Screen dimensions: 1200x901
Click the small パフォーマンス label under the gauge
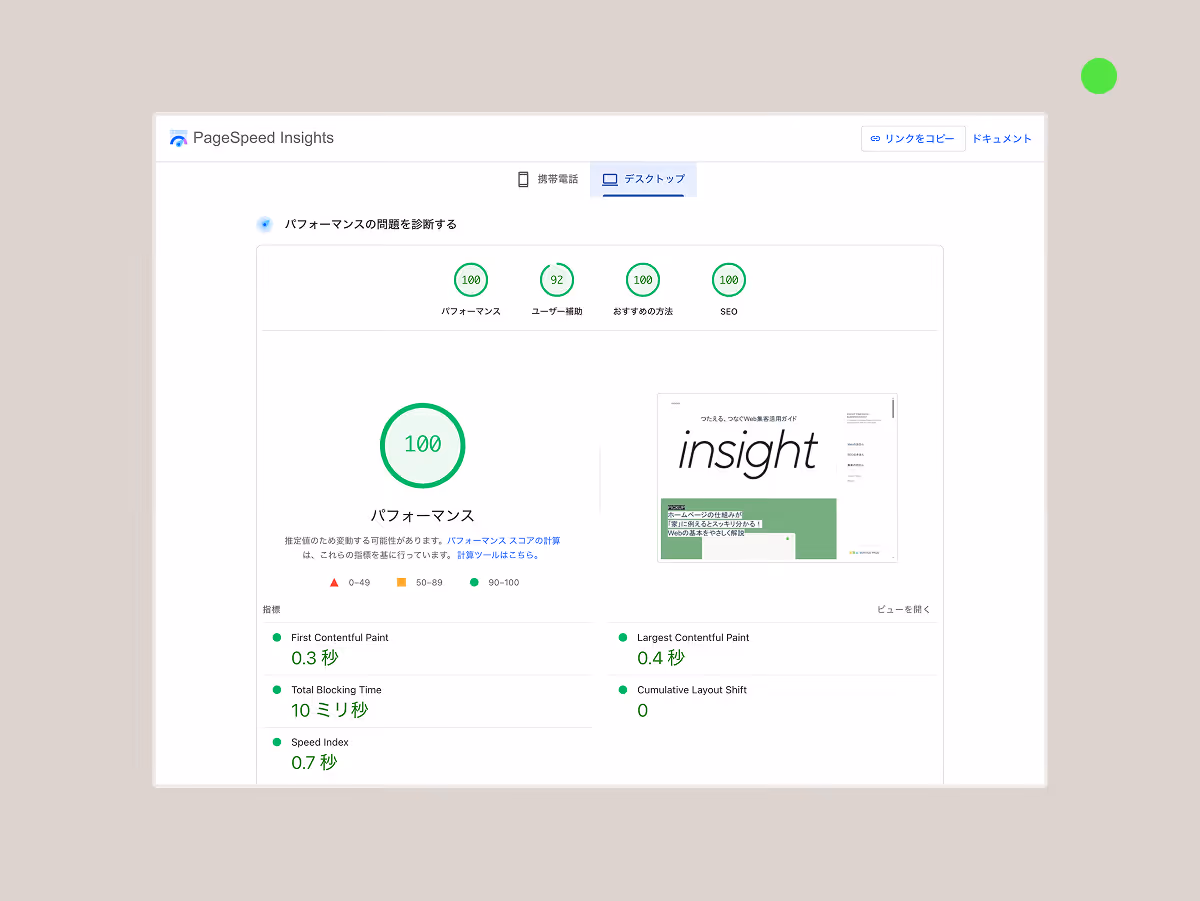[x=471, y=312]
